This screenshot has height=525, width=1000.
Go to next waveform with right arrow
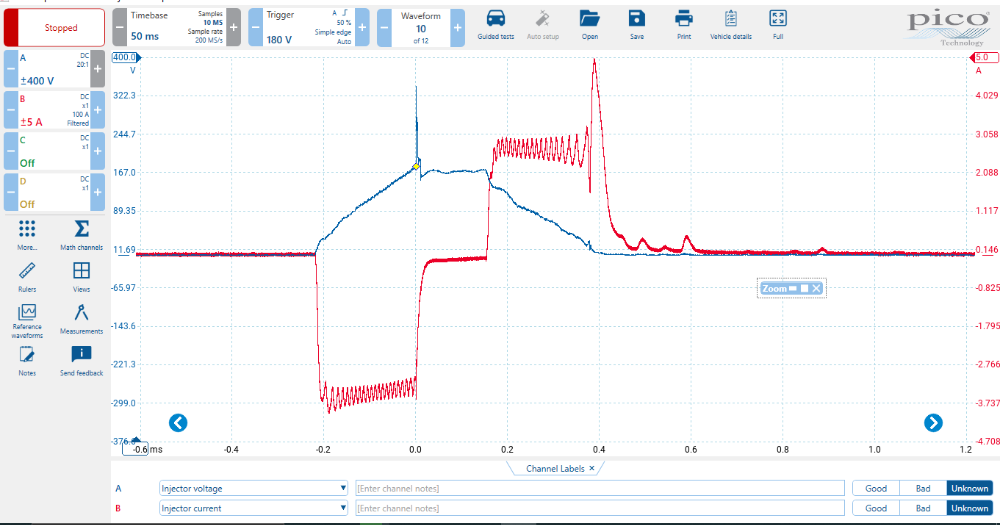[x=933, y=422]
